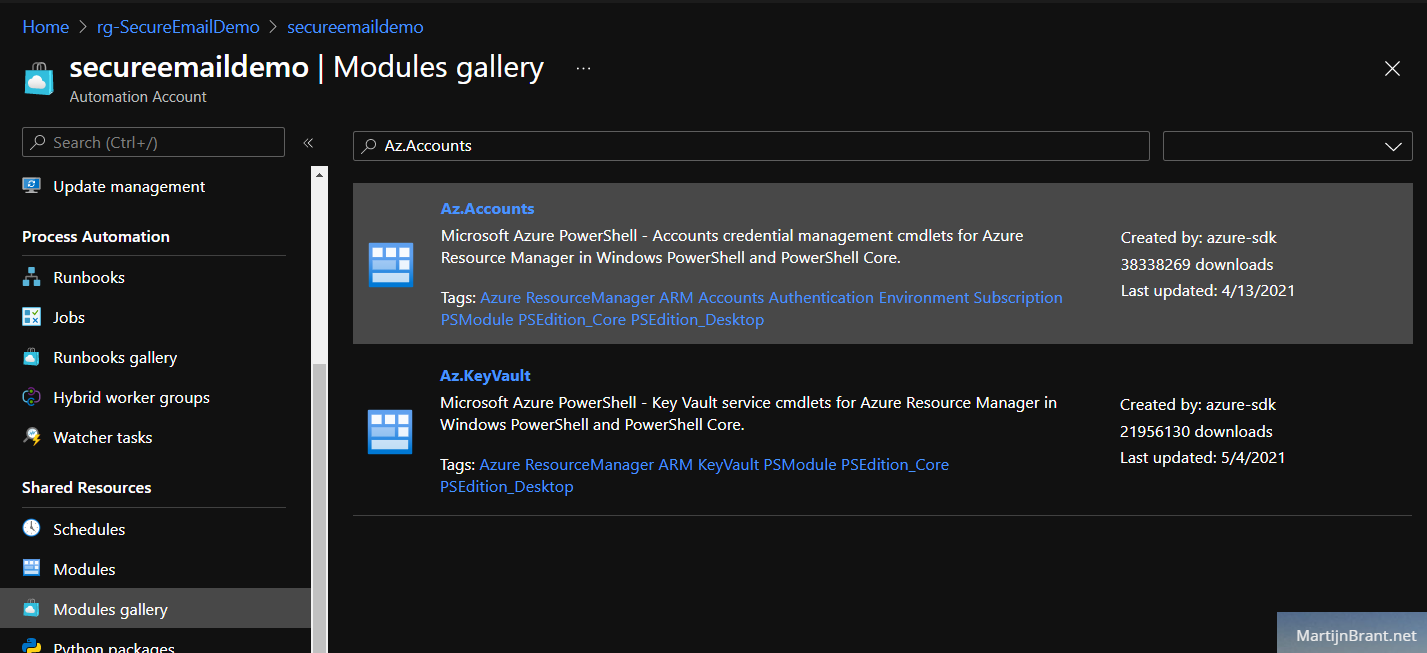Open the more options ellipsis menu

(584, 68)
